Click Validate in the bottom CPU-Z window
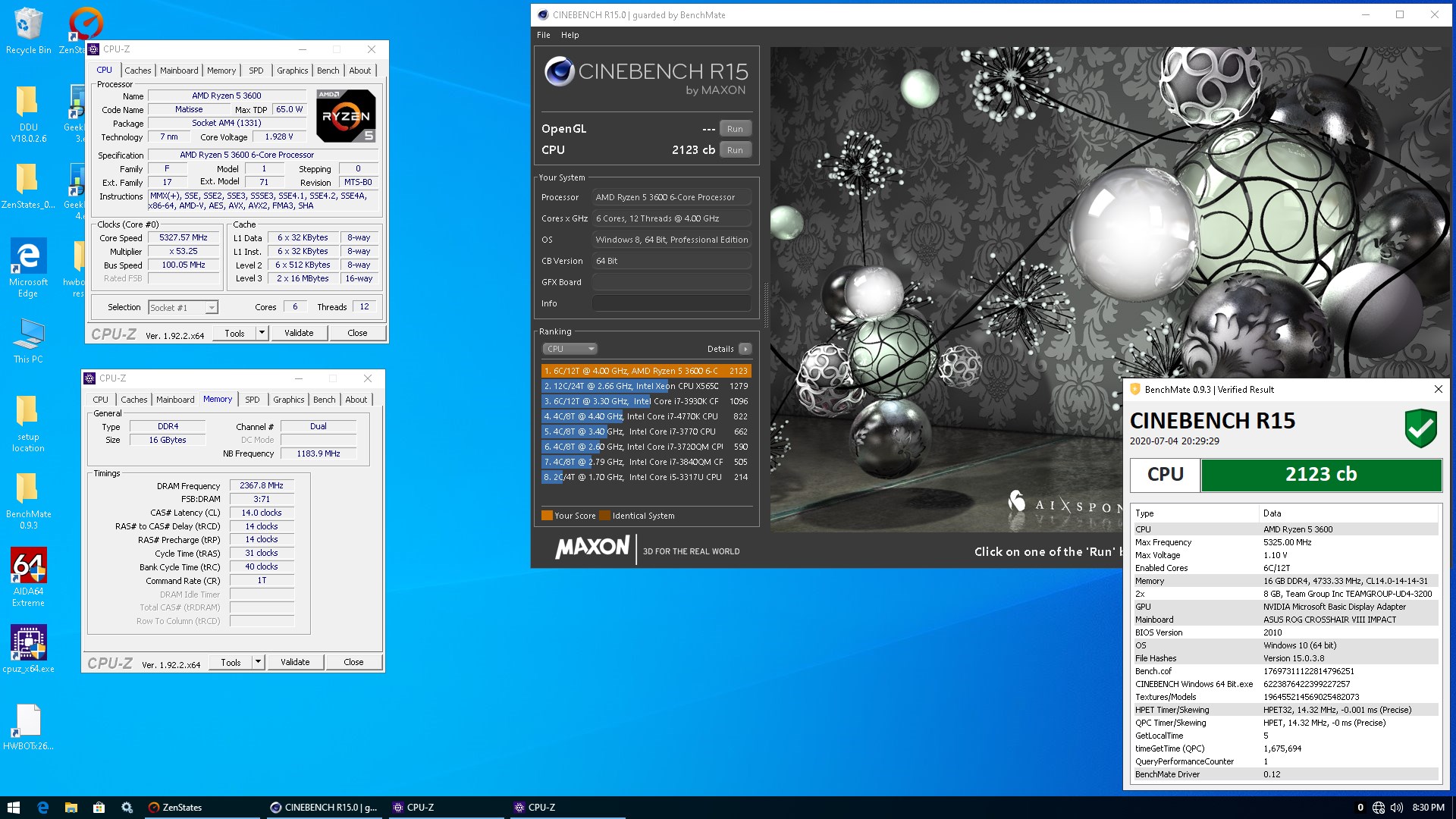This screenshot has height=819, width=1456. [x=295, y=662]
